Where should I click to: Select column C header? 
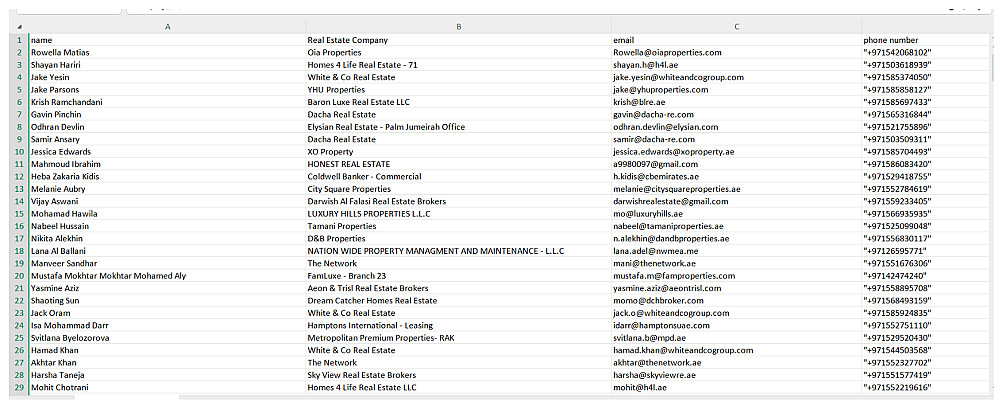point(736,27)
